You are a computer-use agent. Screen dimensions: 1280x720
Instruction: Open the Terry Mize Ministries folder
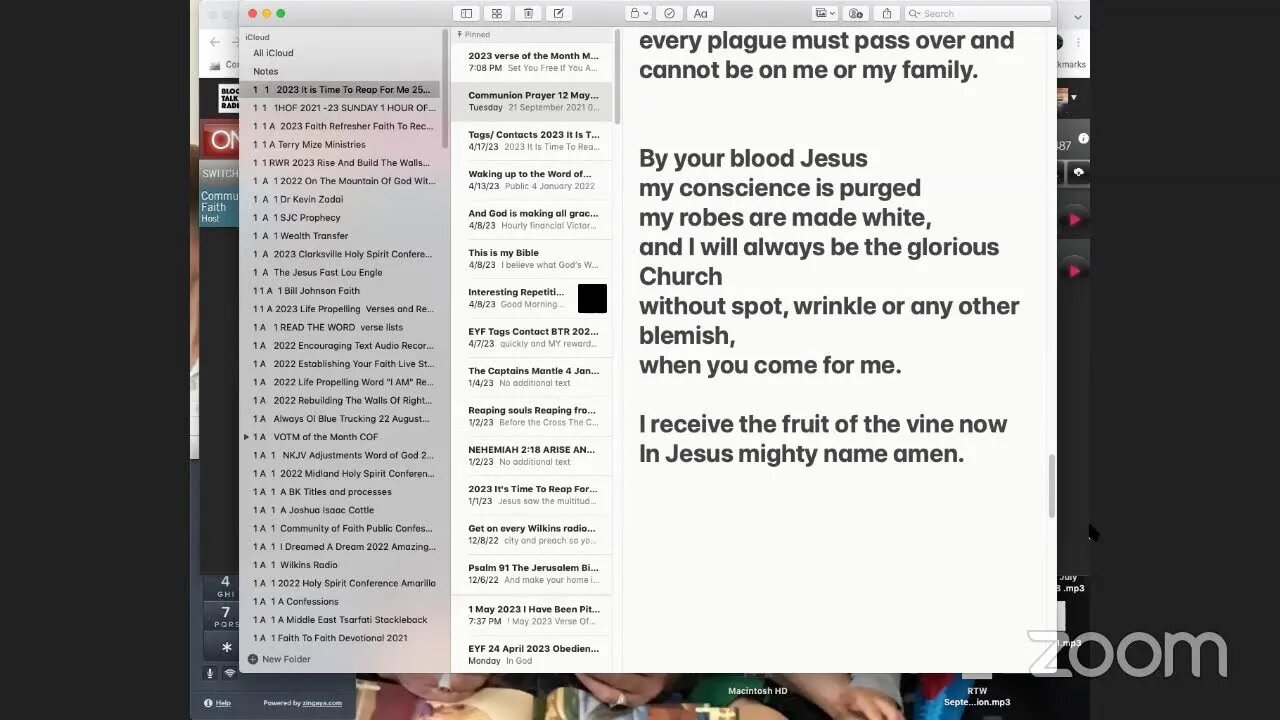341,144
